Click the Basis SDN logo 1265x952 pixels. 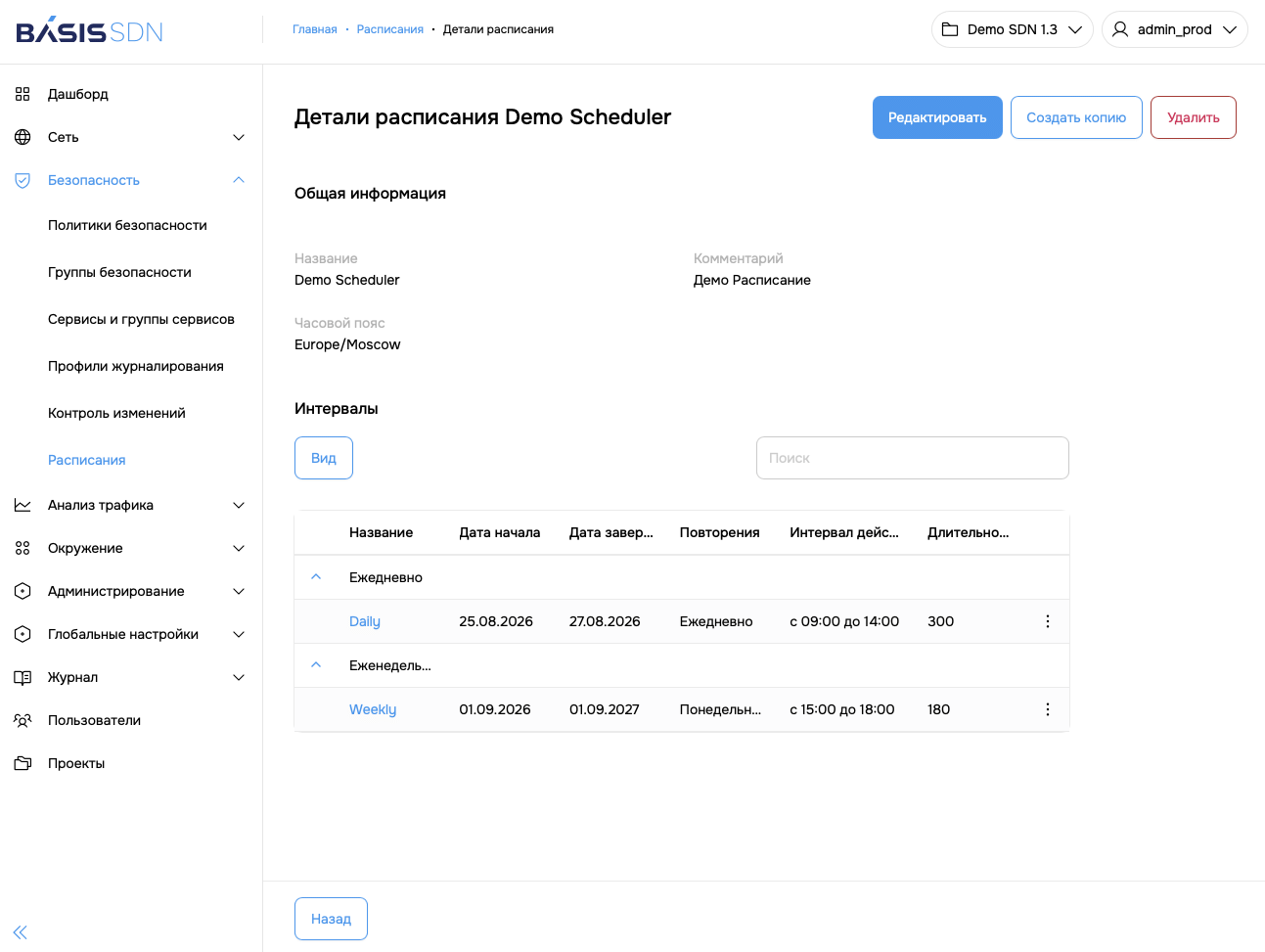click(89, 30)
